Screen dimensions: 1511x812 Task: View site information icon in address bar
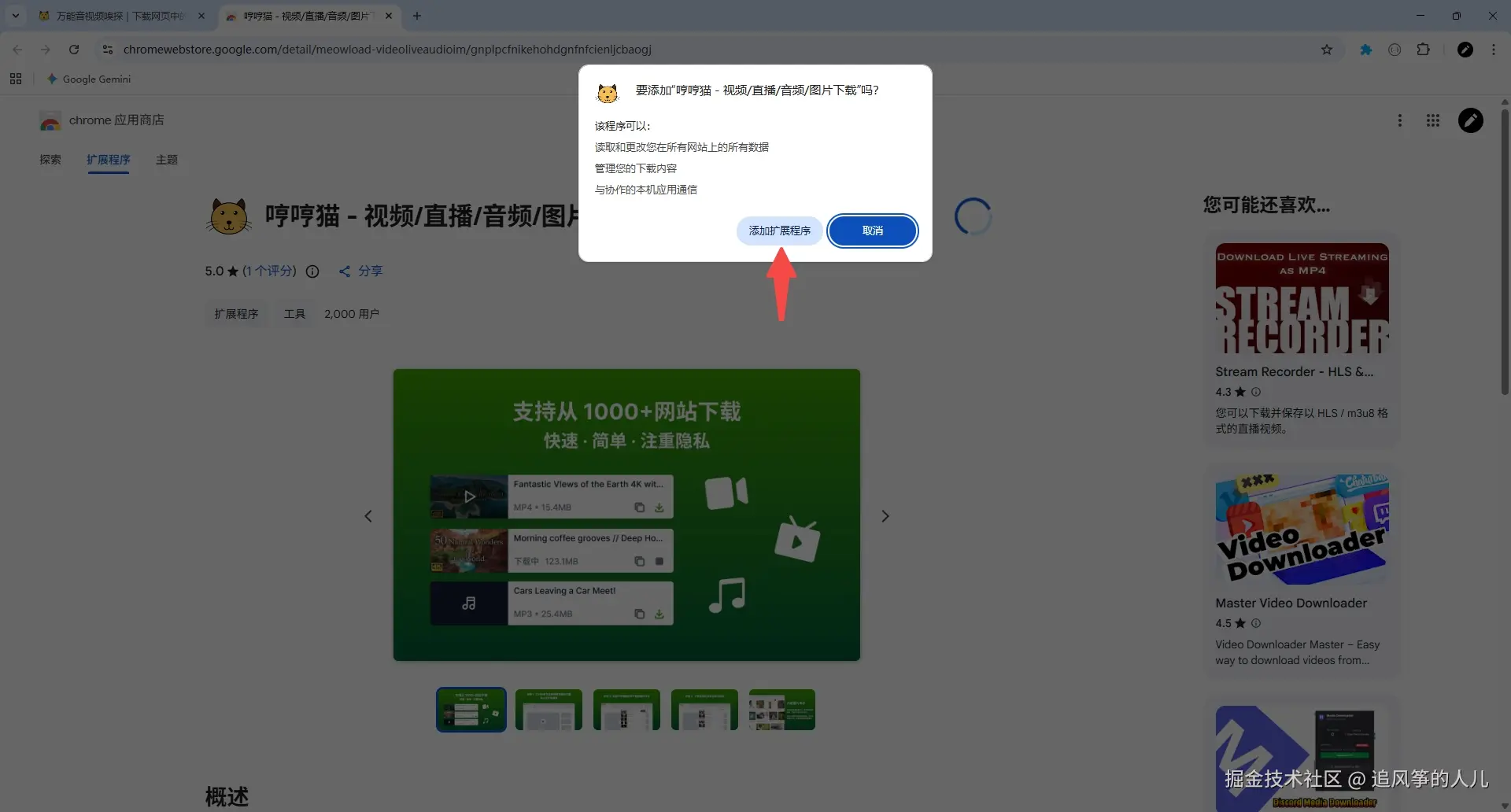[x=108, y=50]
